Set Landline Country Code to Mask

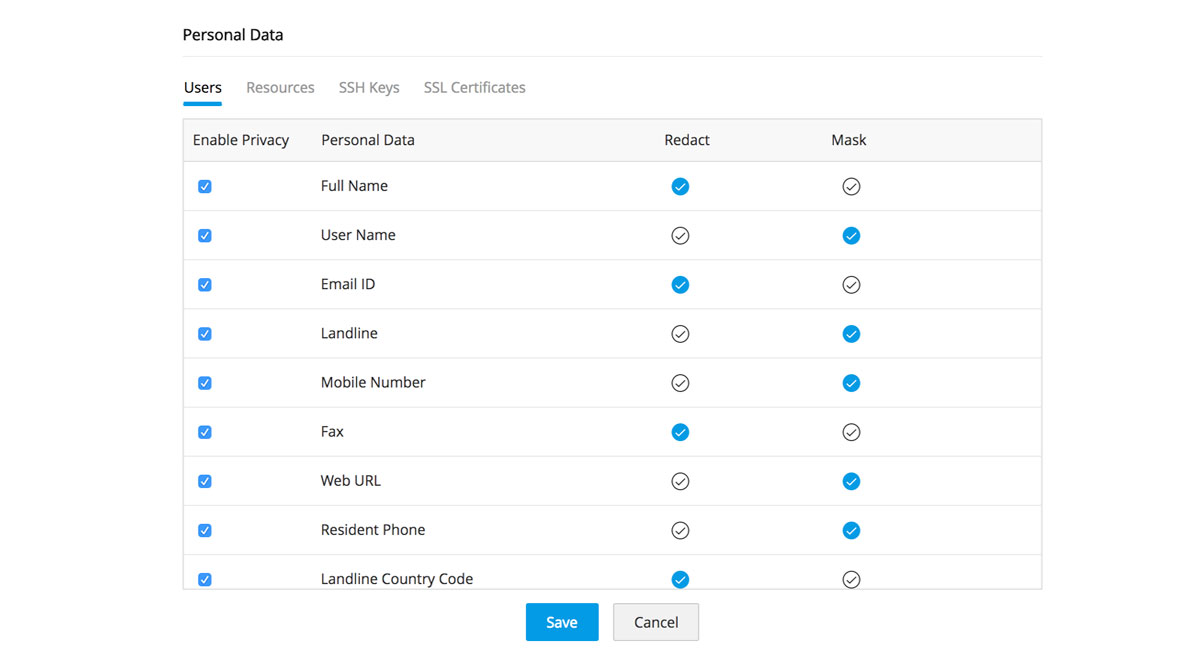[x=851, y=579]
